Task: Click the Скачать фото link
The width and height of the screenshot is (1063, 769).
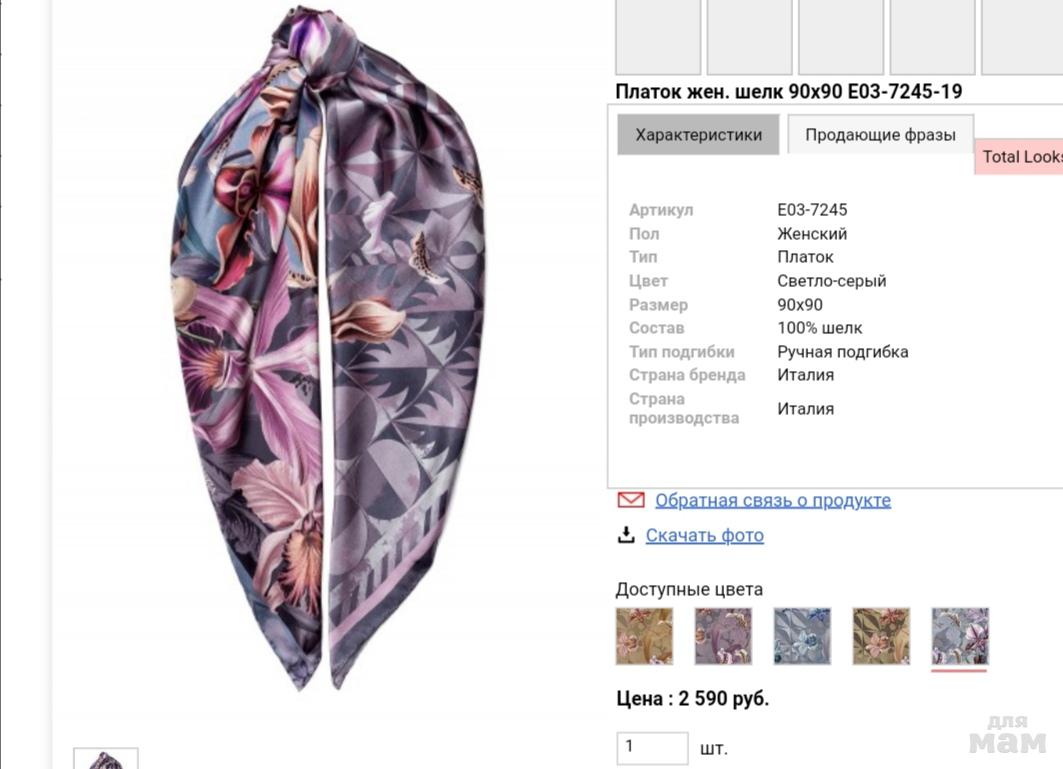Action: point(704,535)
